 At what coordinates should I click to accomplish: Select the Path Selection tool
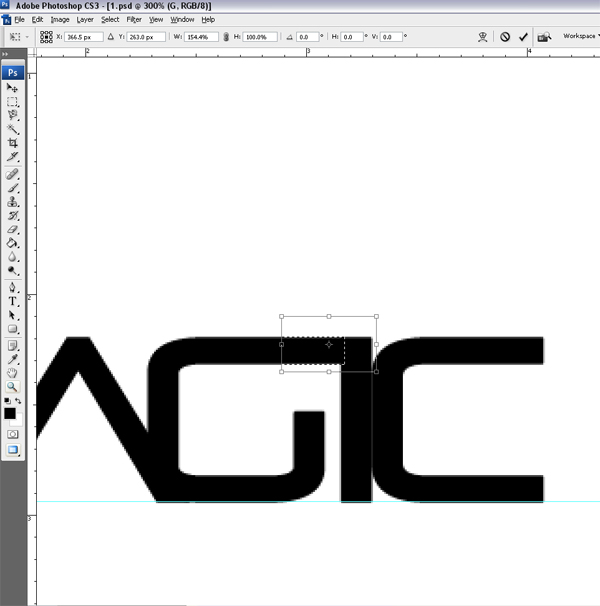[12, 315]
